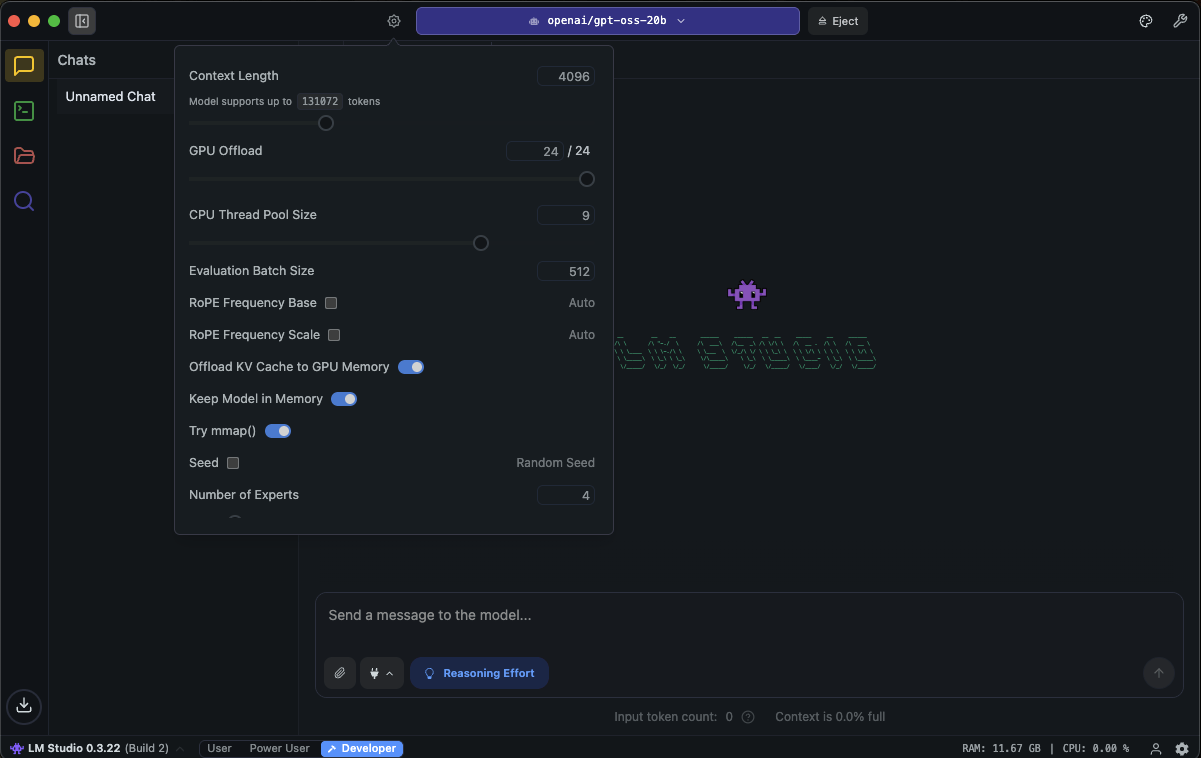Click the paperclip attach file icon
The image size is (1201, 758).
tap(340, 673)
